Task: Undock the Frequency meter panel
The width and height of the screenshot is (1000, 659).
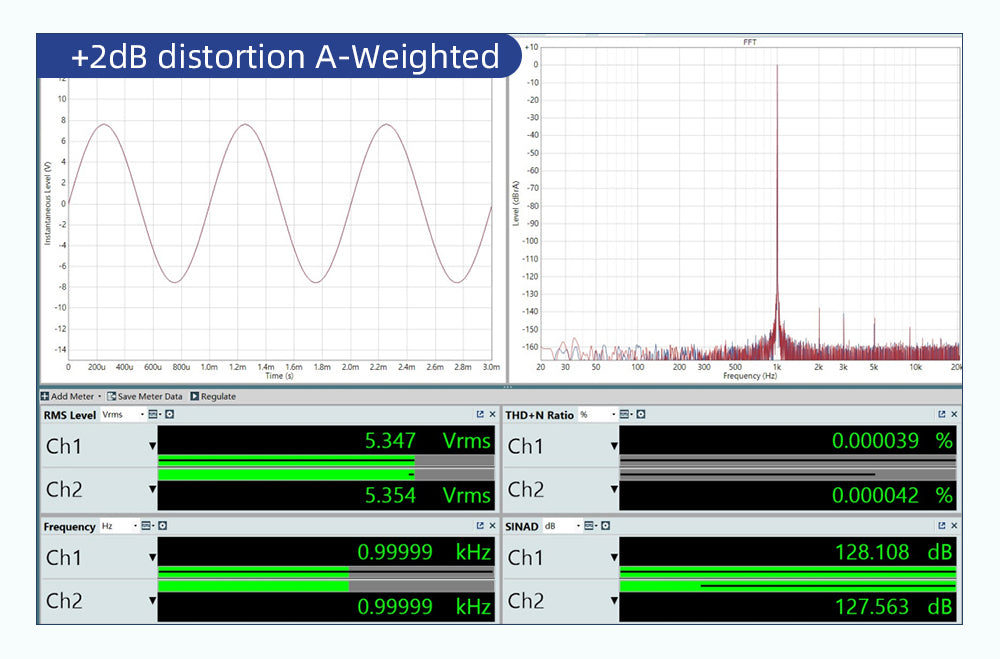Action: click(480, 526)
